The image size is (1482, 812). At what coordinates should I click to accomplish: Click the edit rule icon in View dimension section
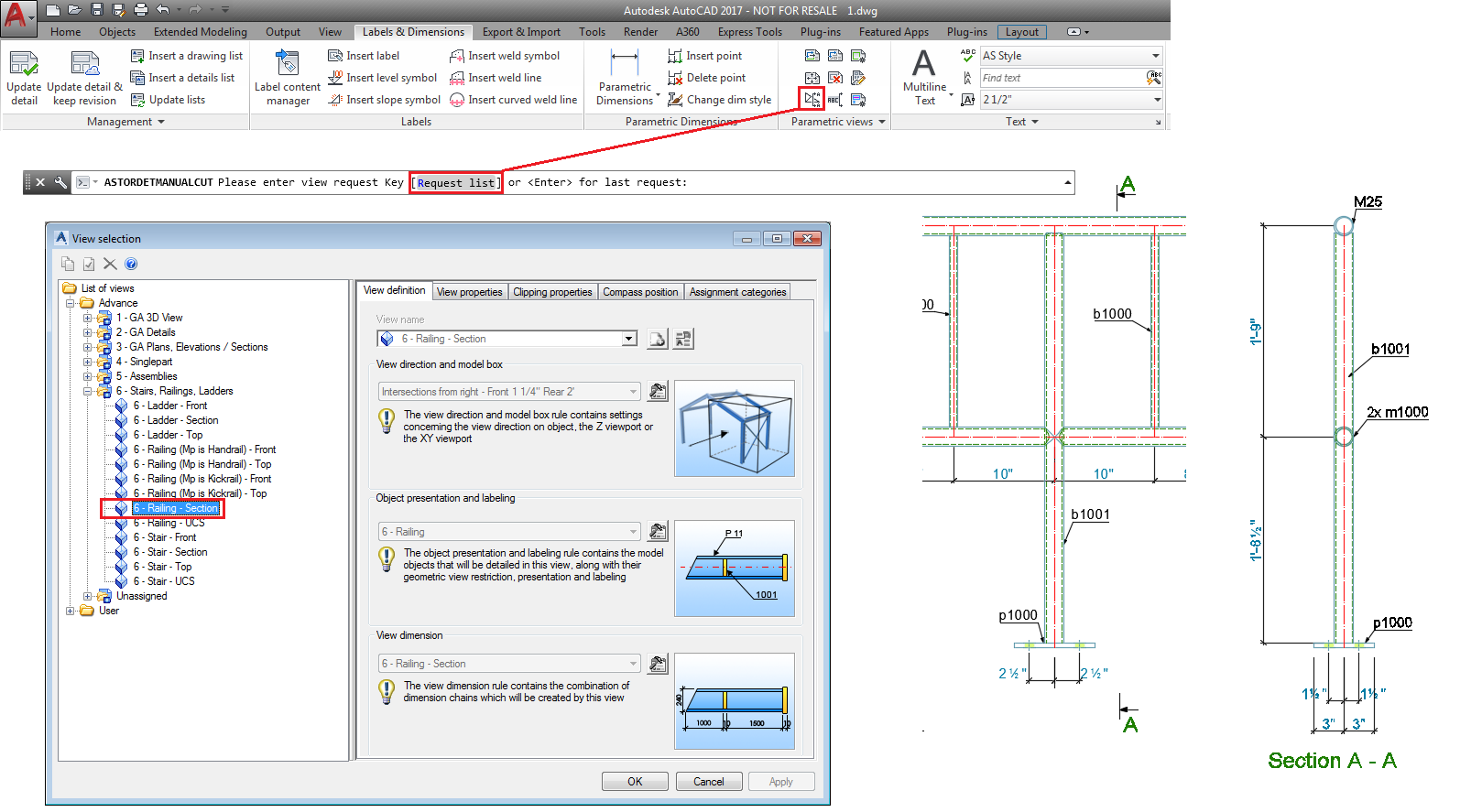[x=658, y=664]
